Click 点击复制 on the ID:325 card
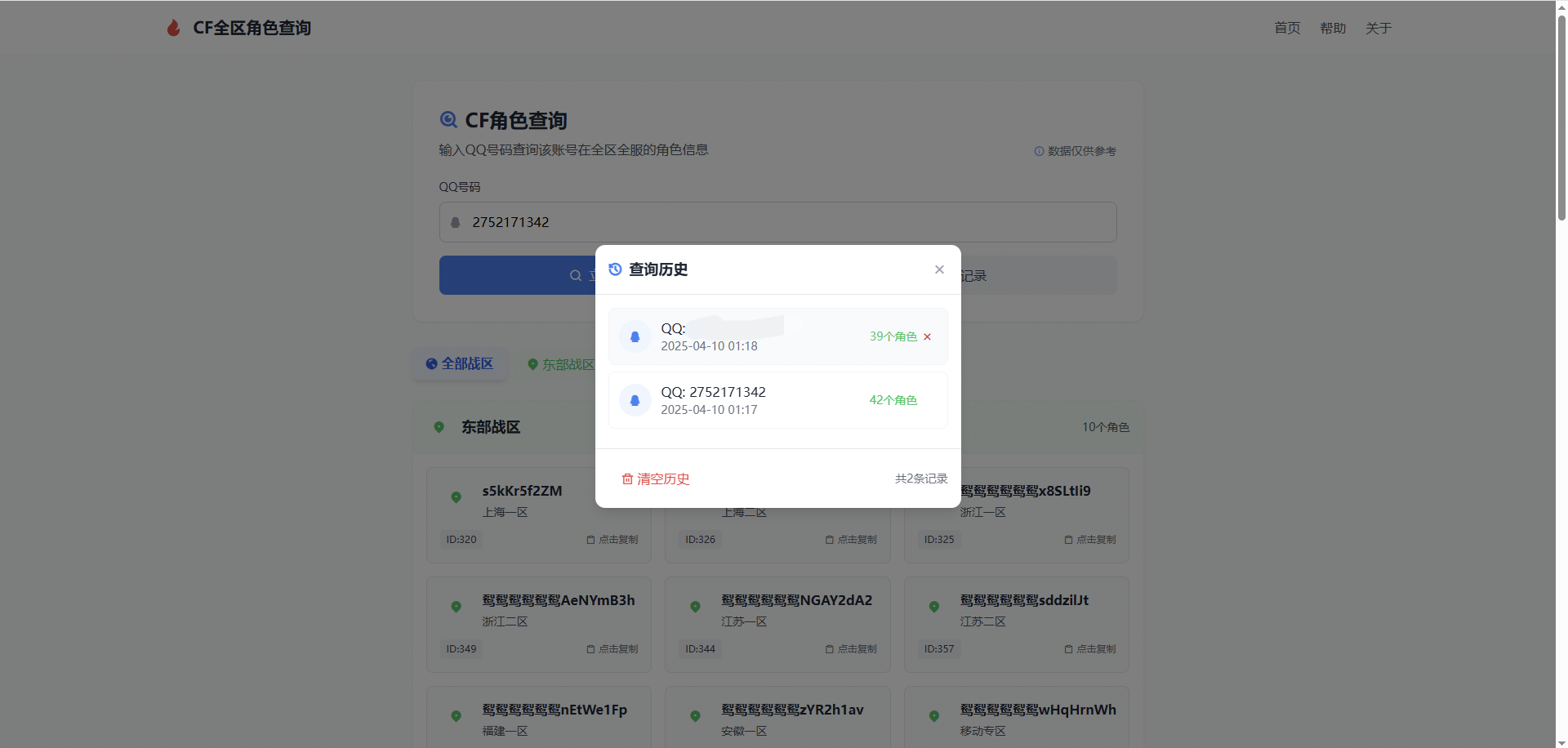This screenshot has width=1568, height=748. tap(1089, 540)
